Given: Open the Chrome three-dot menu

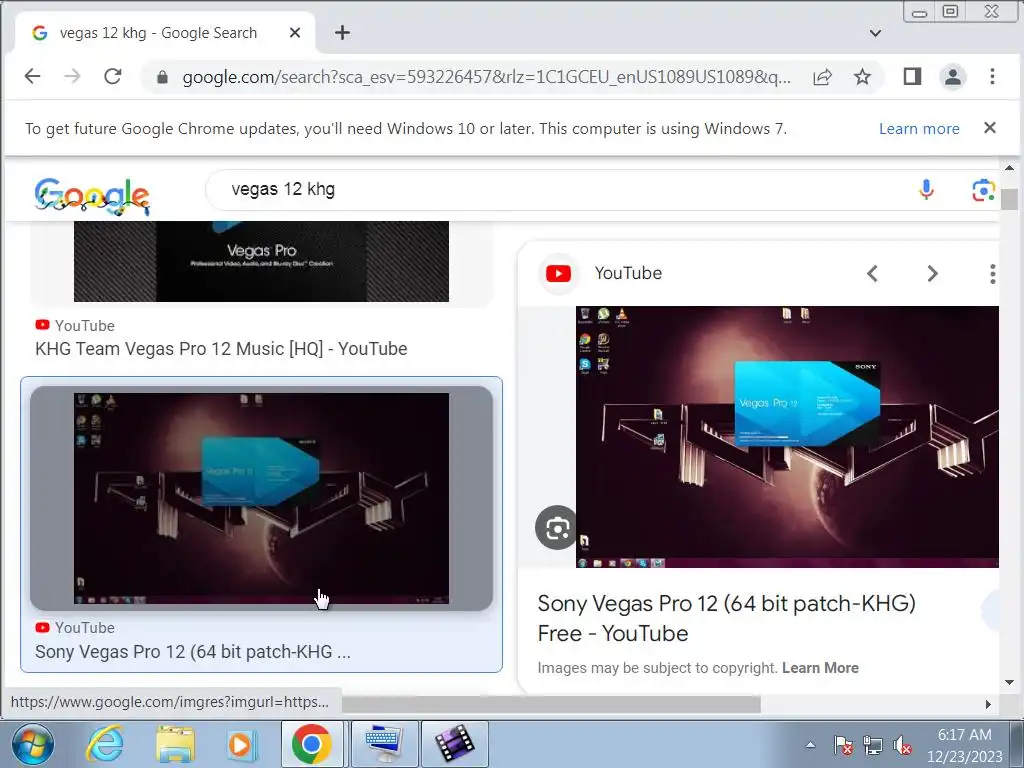Looking at the screenshot, I should 992,76.
